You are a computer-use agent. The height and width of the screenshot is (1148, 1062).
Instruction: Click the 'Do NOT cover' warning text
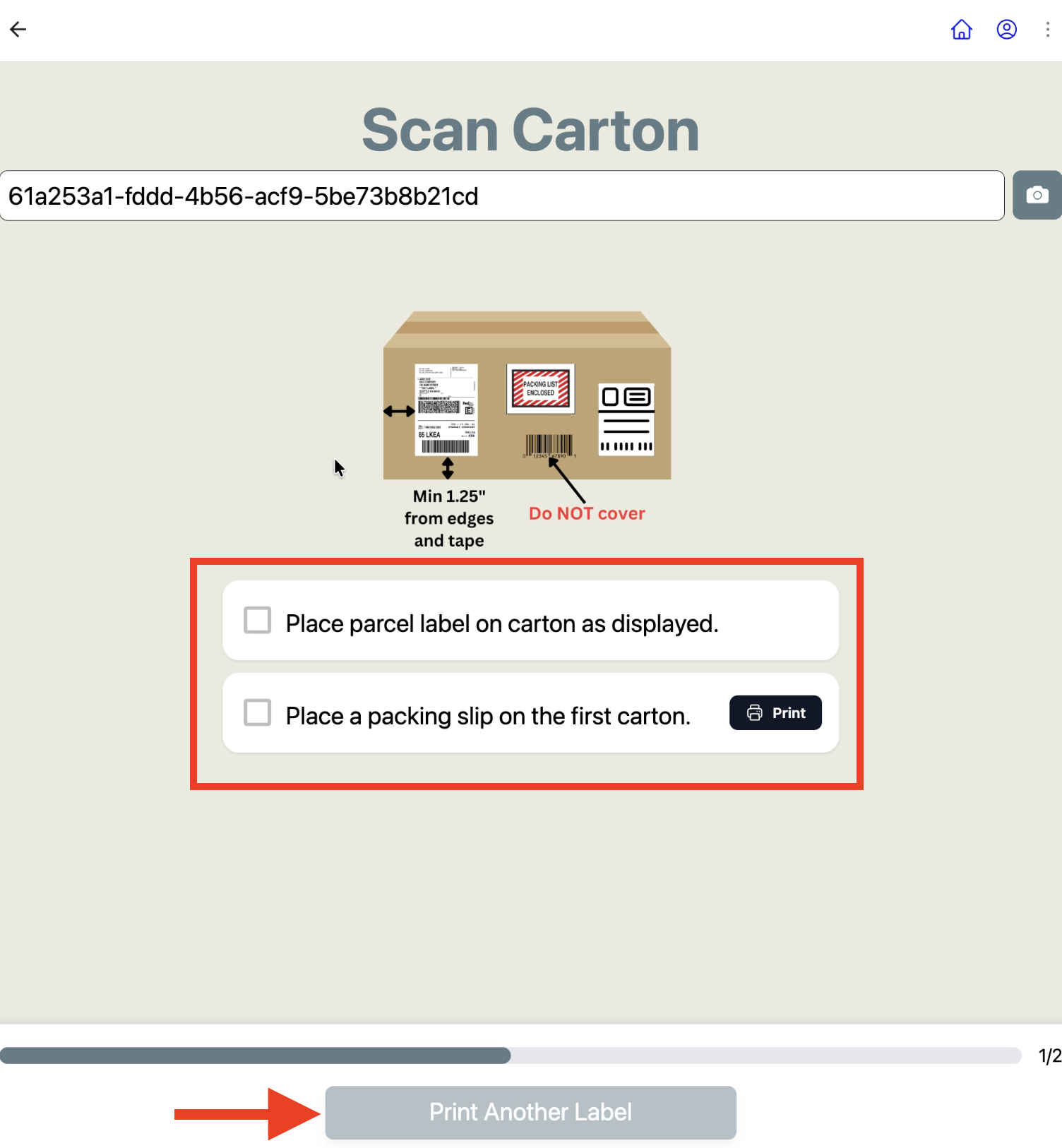[587, 513]
